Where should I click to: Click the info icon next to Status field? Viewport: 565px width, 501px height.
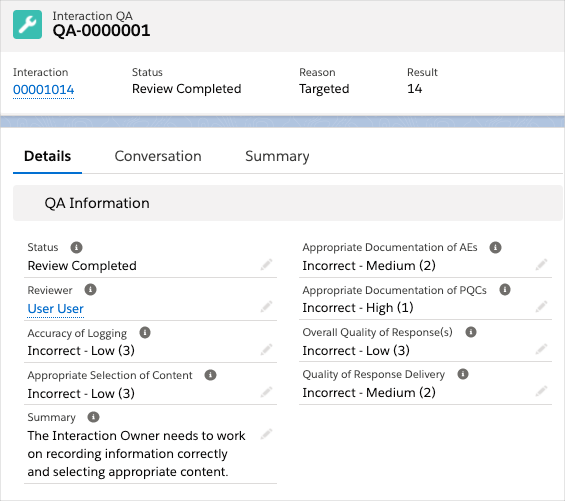tap(76, 248)
